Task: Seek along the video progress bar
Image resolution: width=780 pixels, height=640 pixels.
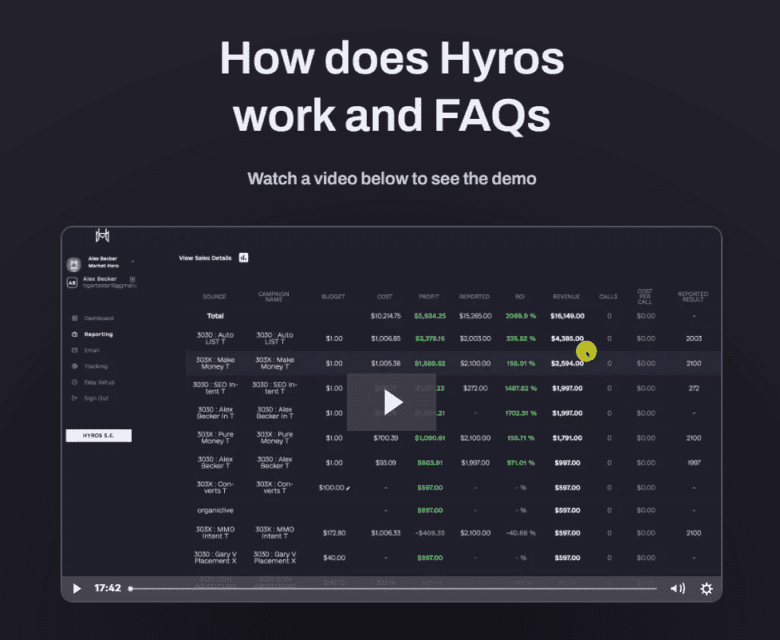Action: point(393,589)
